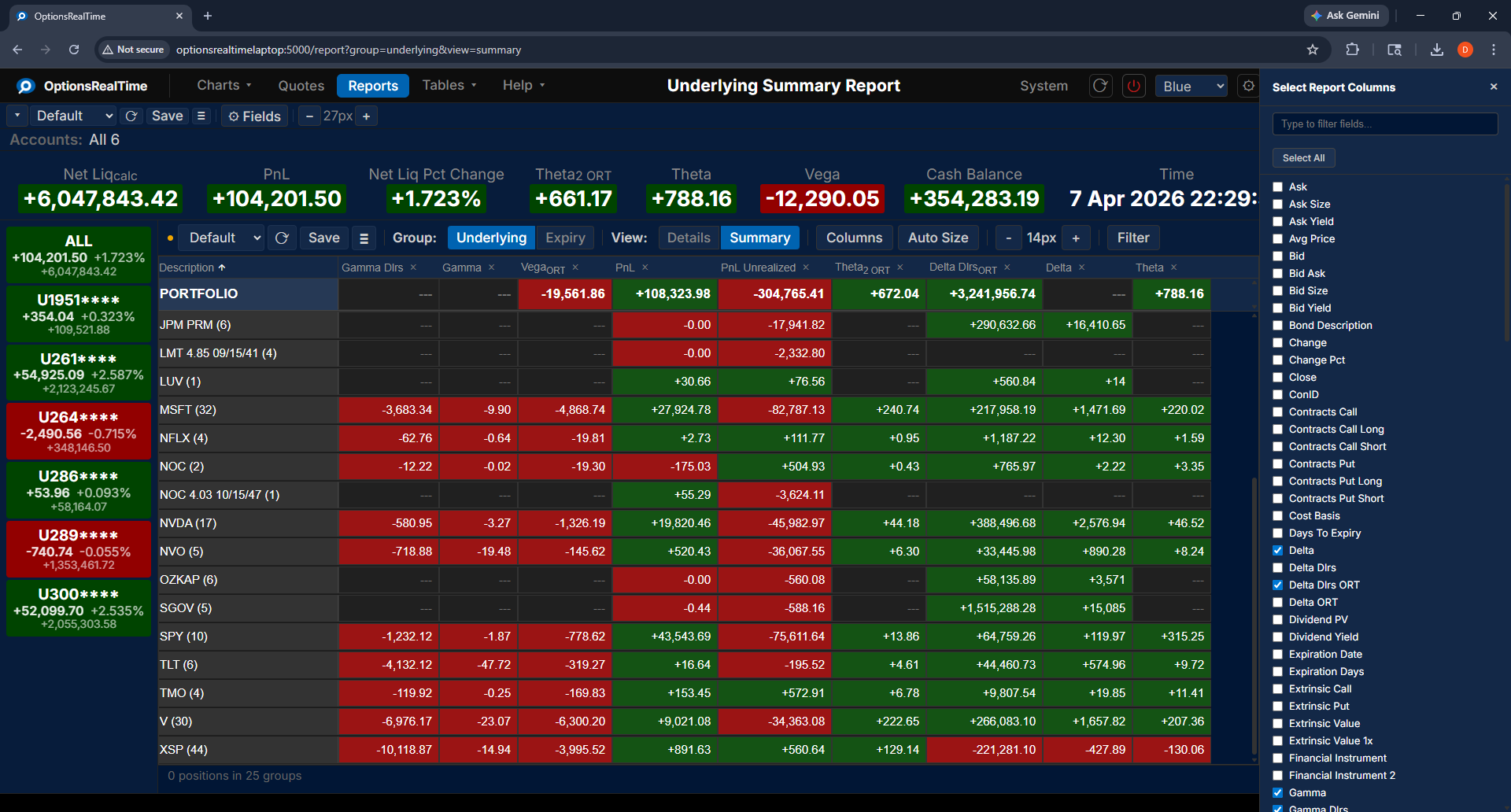Switch view to Summary

759,238
